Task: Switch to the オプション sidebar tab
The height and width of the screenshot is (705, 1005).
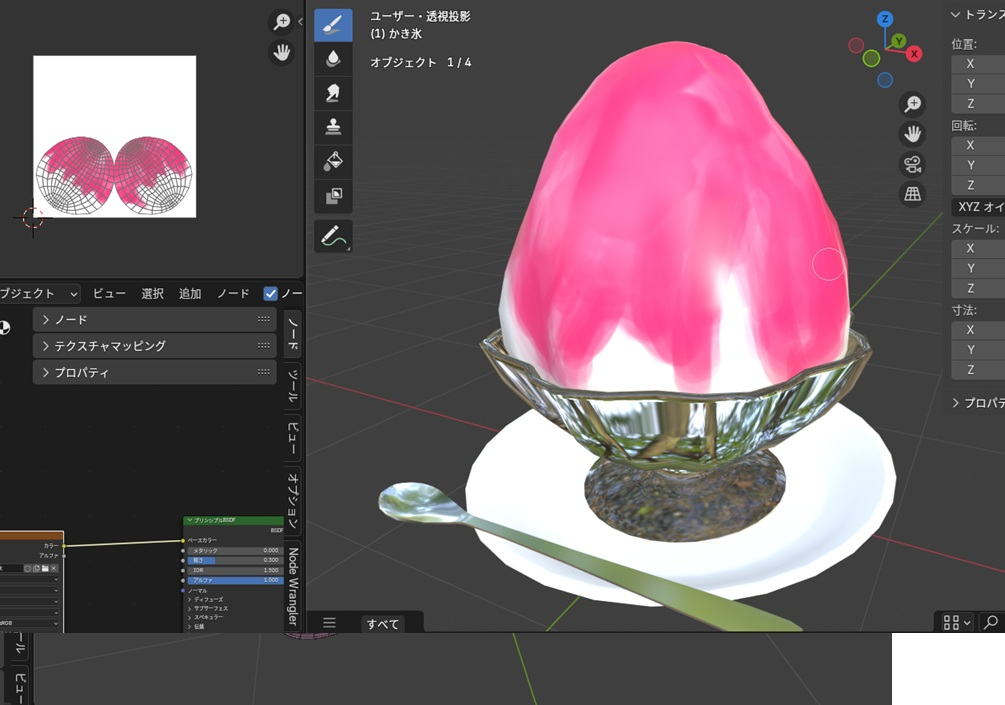Action: [x=293, y=500]
